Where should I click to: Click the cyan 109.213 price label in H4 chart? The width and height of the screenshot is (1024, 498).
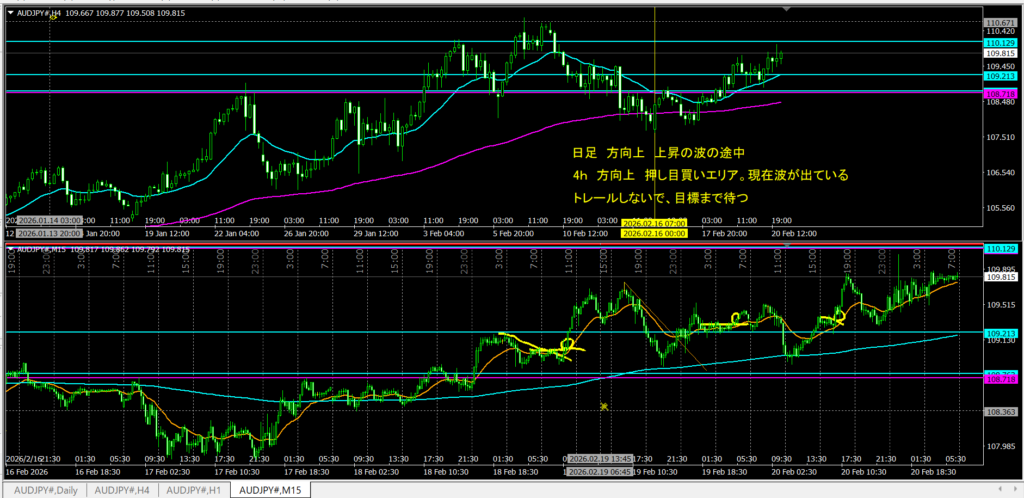tap(1000, 75)
